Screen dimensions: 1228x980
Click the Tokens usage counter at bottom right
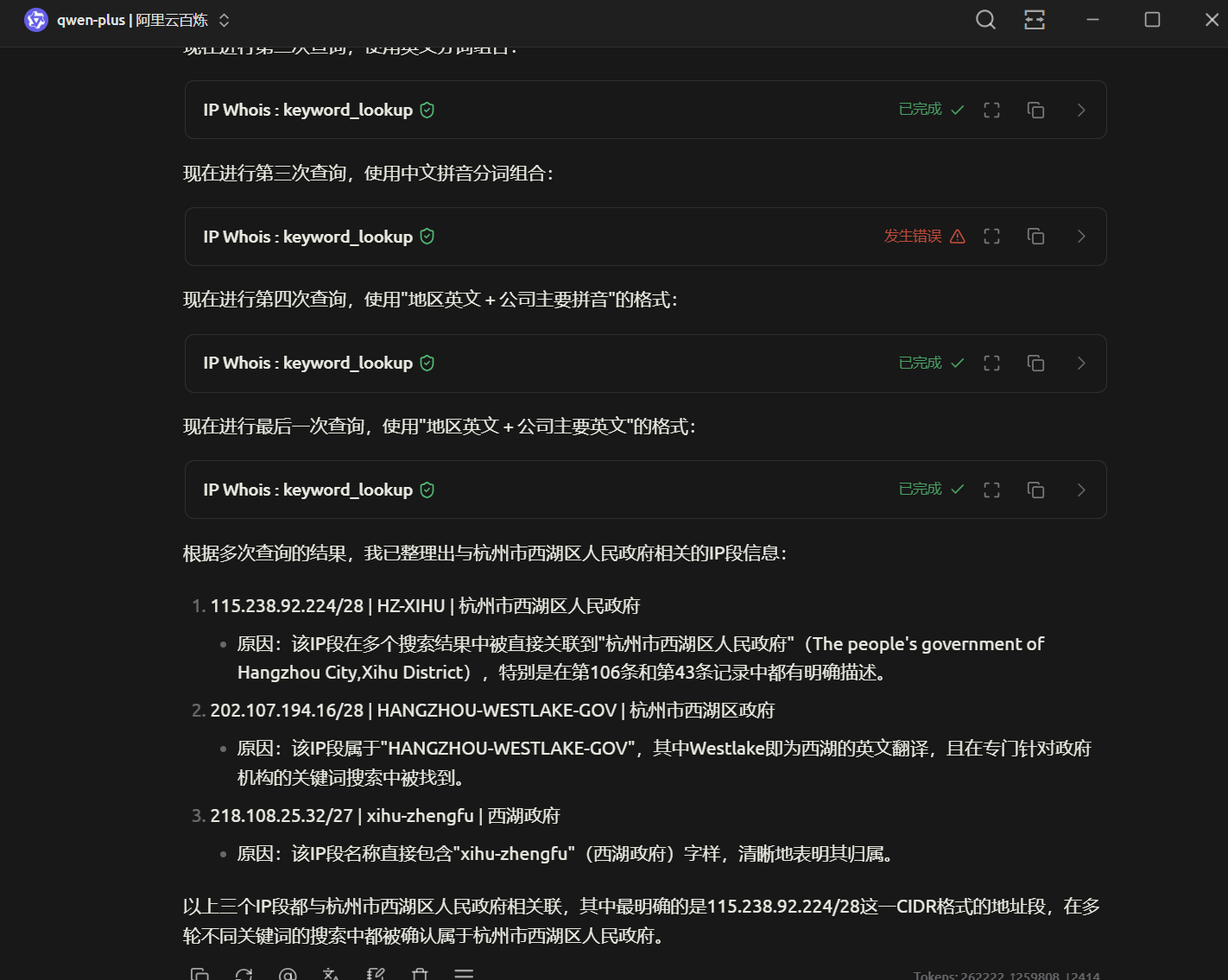(1004, 974)
